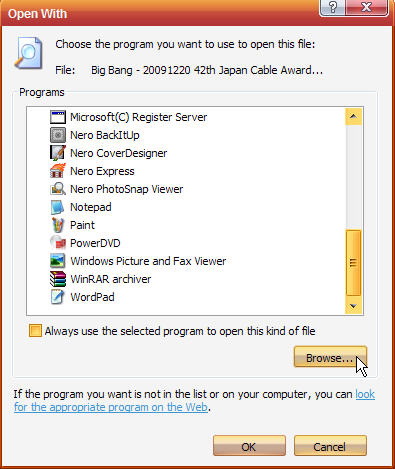Click the Nero PhotoSnap Viewer icon
Image resolution: width=395 pixels, height=469 pixels.
pyautogui.click(x=58, y=189)
